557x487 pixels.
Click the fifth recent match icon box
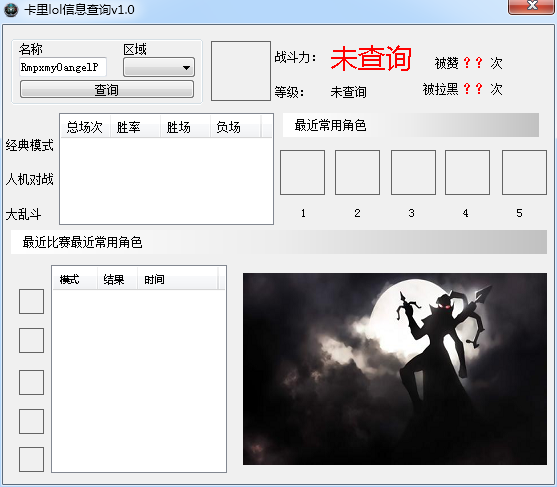click(31, 459)
